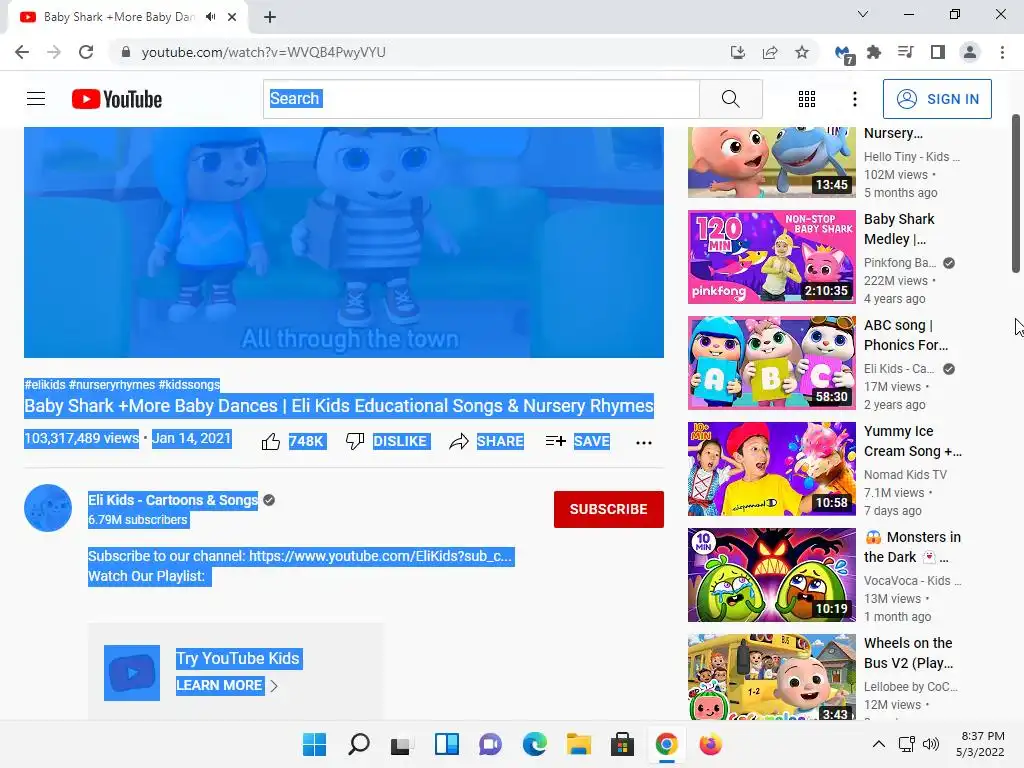Go to the YouTube home logo
This screenshot has height=768, width=1024.
pos(117,99)
